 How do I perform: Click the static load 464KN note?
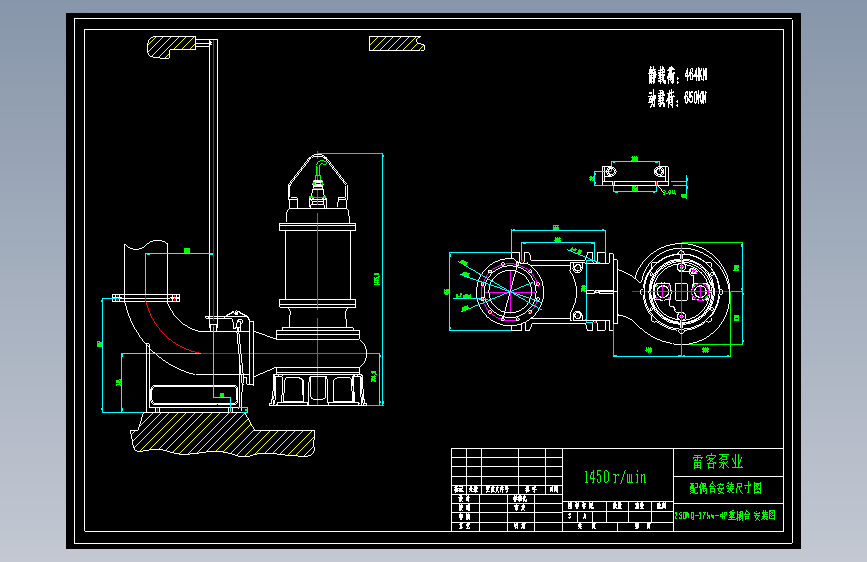[677, 74]
